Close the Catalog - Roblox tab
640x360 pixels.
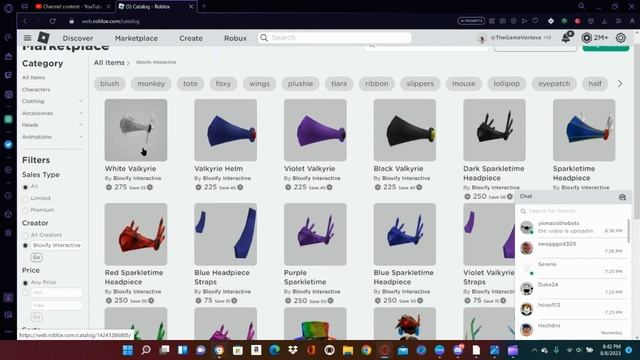(191, 7)
